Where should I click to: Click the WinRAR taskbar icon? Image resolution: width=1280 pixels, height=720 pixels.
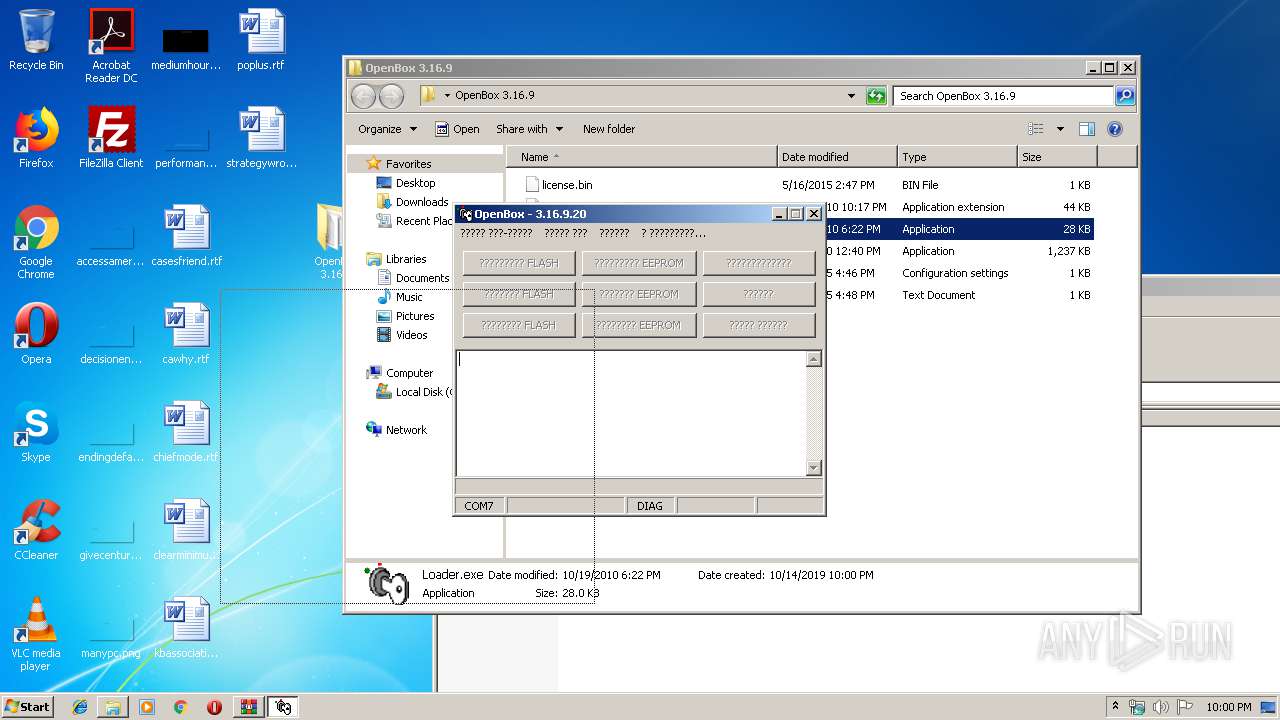coord(248,707)
